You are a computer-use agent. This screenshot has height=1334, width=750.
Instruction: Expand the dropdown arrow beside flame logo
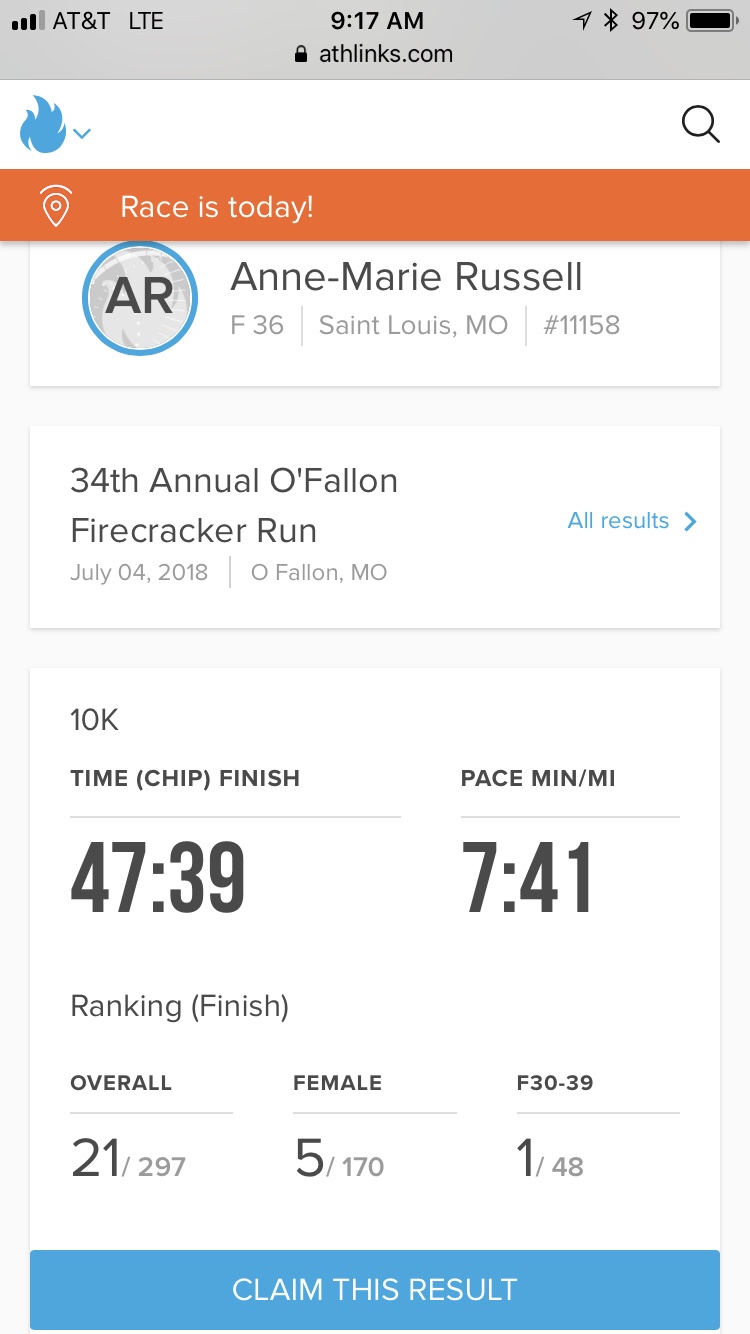click(x=83, y=133)
